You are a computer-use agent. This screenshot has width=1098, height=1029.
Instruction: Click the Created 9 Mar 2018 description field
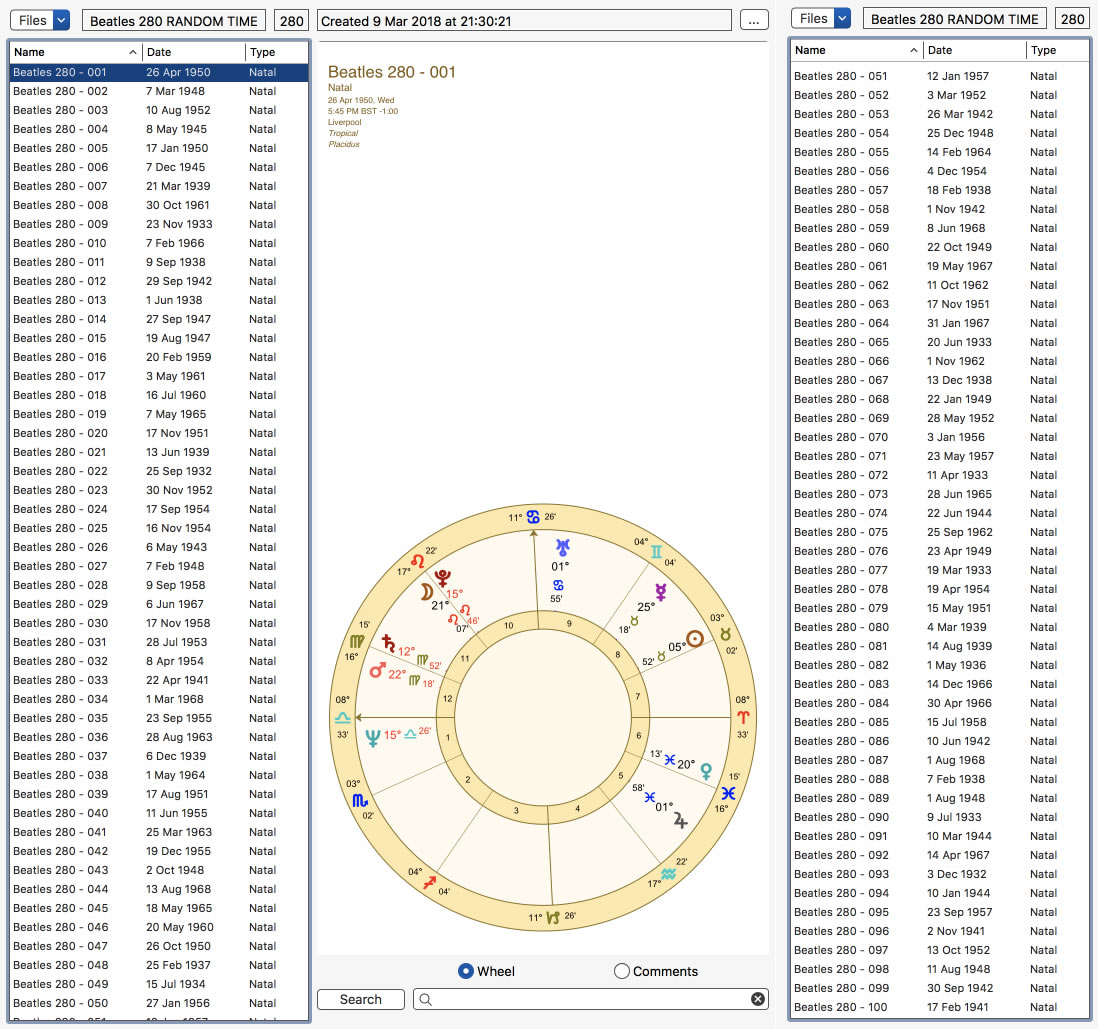coord(524,21)
